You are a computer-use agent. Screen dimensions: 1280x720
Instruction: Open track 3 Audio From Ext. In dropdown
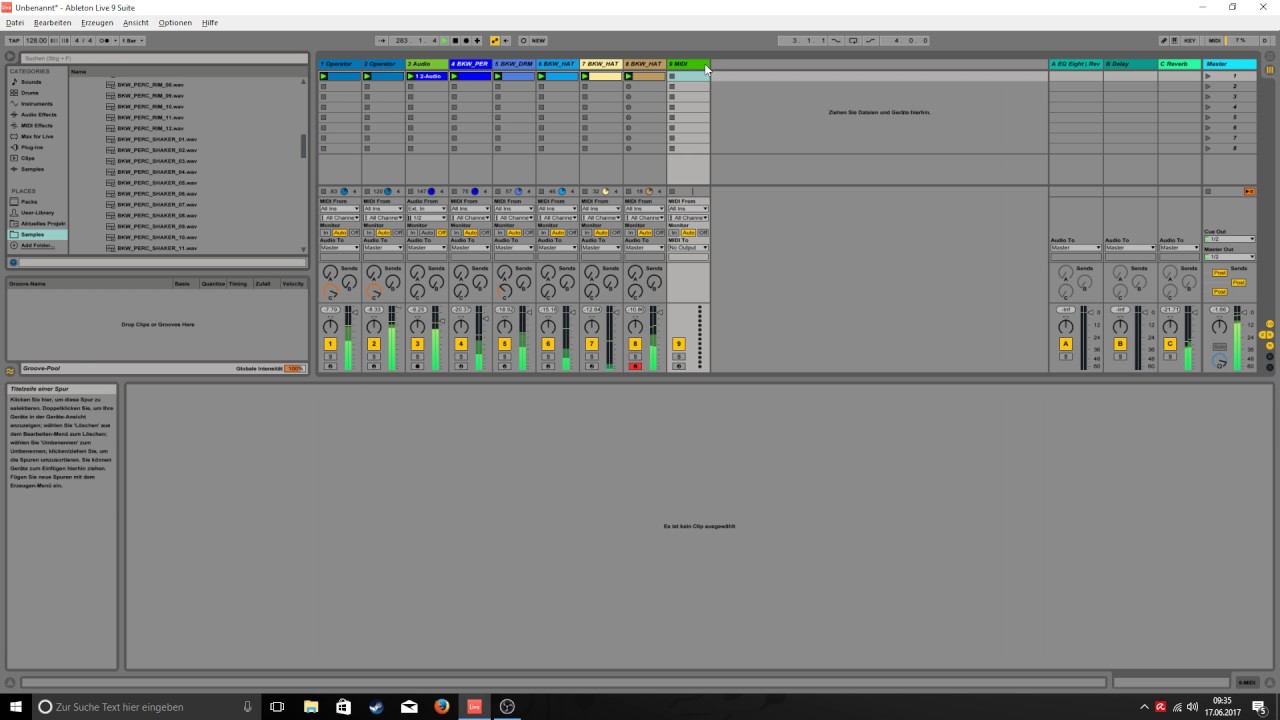[427, 209]
